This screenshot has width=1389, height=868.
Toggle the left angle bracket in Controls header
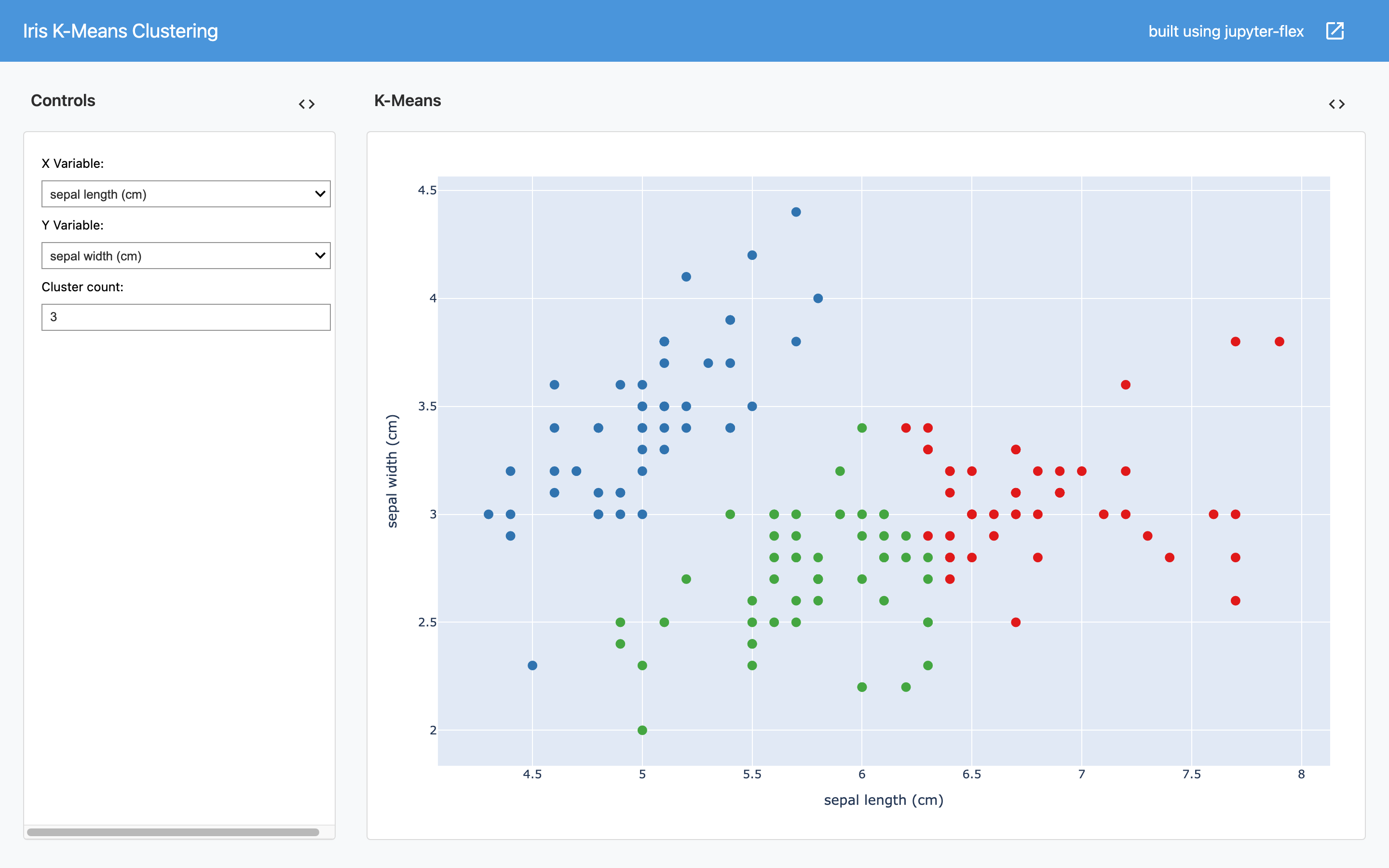coord(302,104)
